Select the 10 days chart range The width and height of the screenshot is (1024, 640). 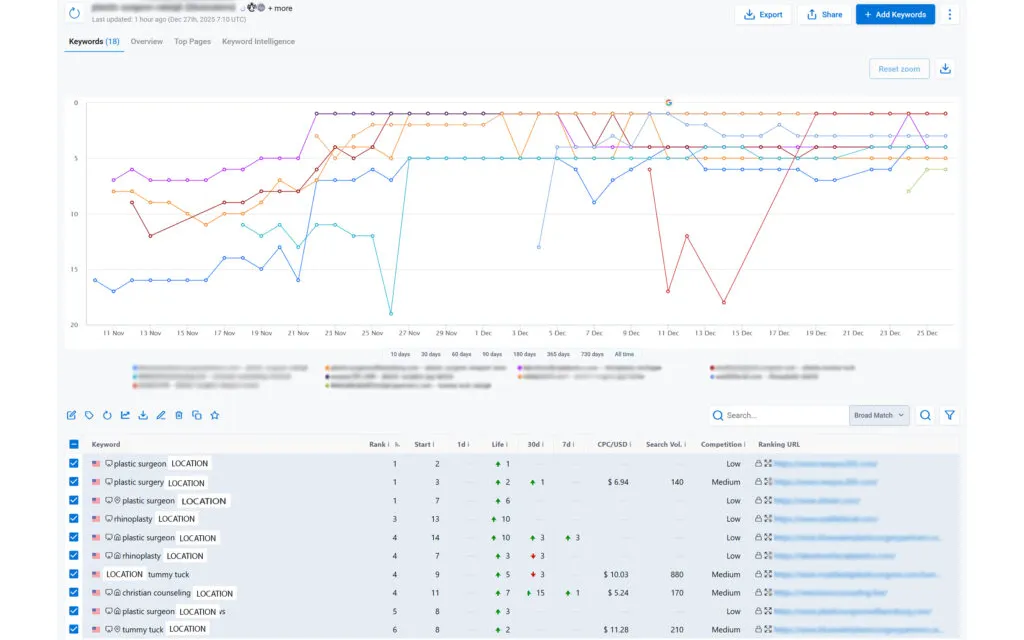pyautogui.click(x=400, y=354)
